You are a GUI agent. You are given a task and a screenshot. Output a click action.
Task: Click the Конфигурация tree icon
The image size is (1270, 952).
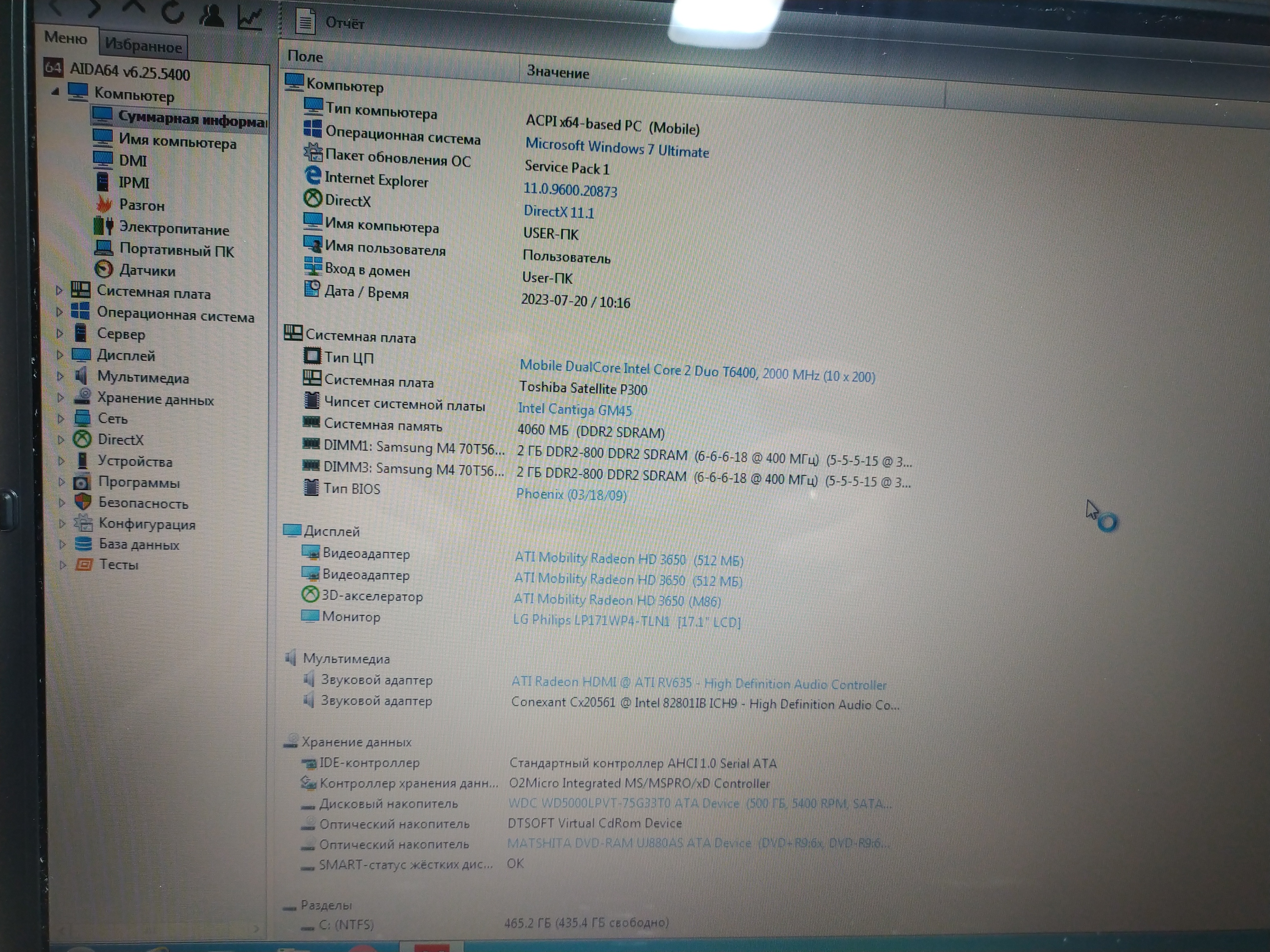(83, 523)
